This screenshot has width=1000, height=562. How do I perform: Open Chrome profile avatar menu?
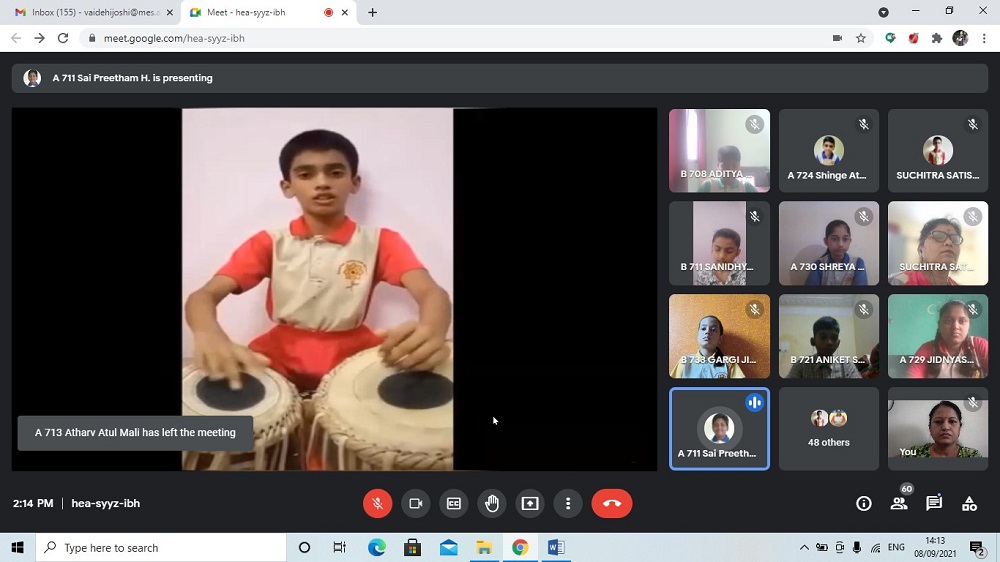tap(960, 38)
